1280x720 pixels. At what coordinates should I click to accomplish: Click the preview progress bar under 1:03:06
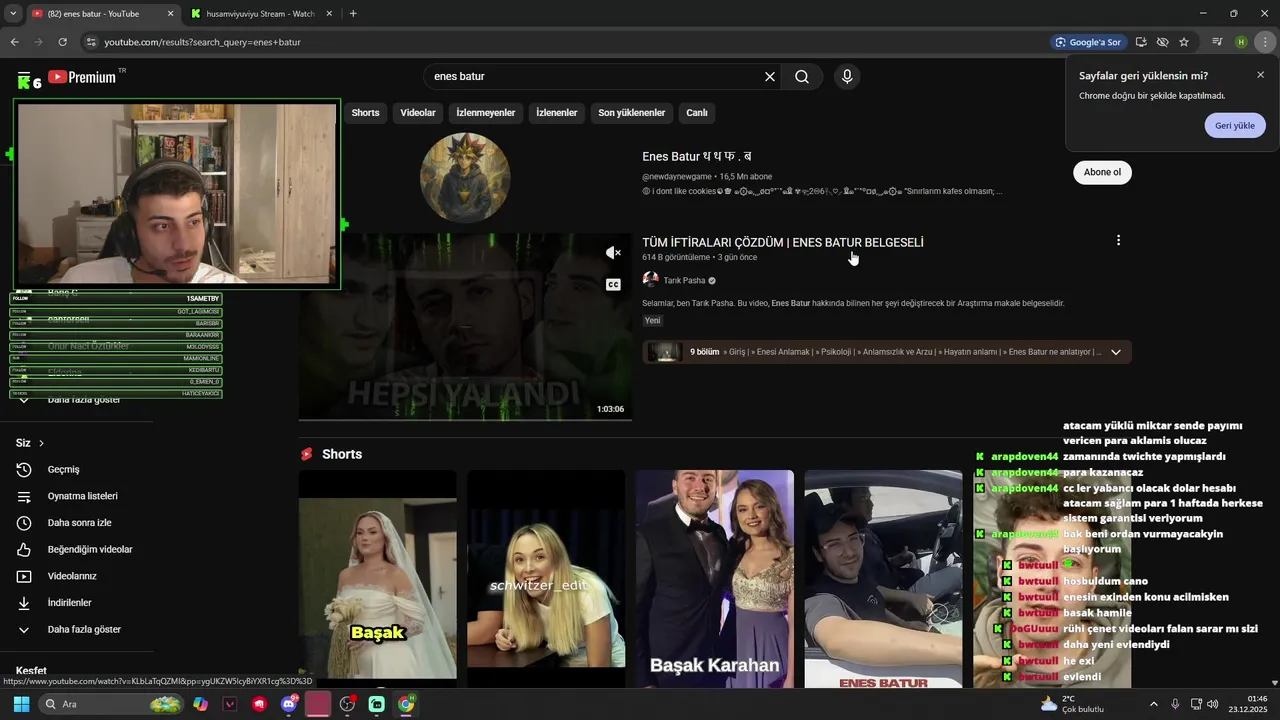click(x=465, y=419)
